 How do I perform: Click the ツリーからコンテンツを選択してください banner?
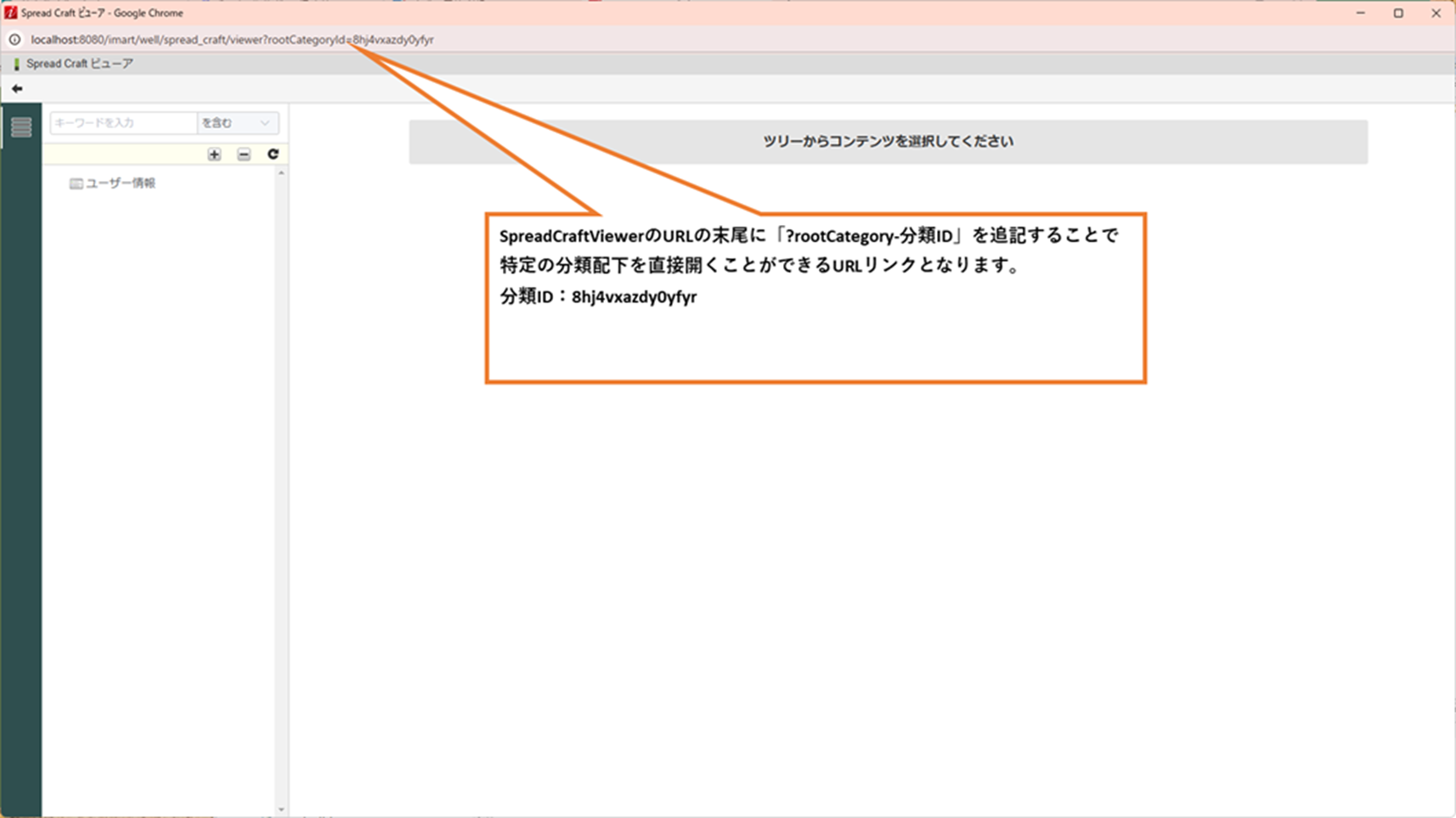888,142
